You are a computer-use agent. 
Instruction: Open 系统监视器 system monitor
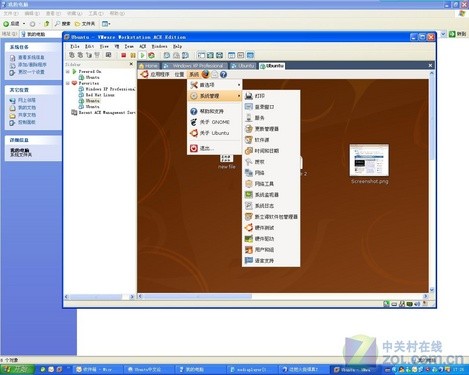point(271,195)
